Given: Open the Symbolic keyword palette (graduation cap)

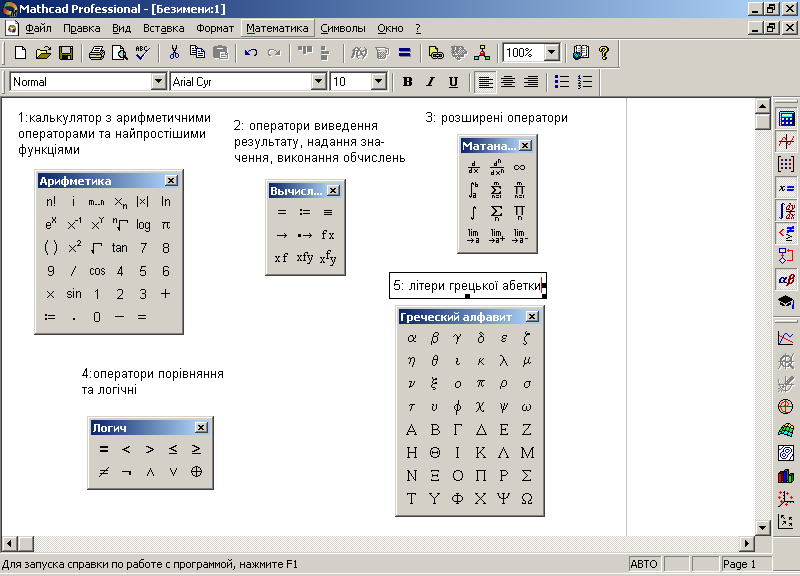Looking at the screenshot, I should [786, 302].
